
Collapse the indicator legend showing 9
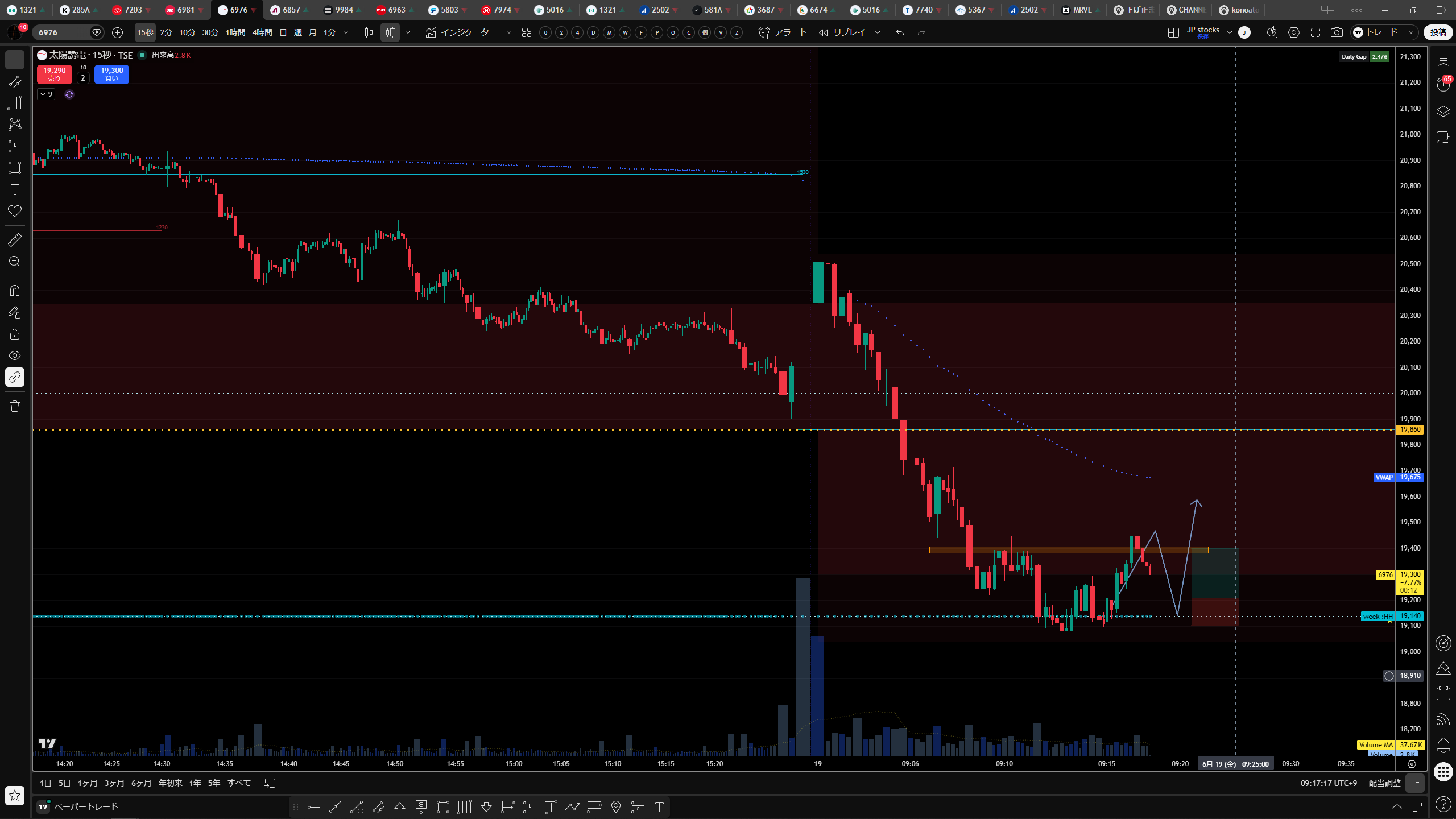[x=46, y=94]
